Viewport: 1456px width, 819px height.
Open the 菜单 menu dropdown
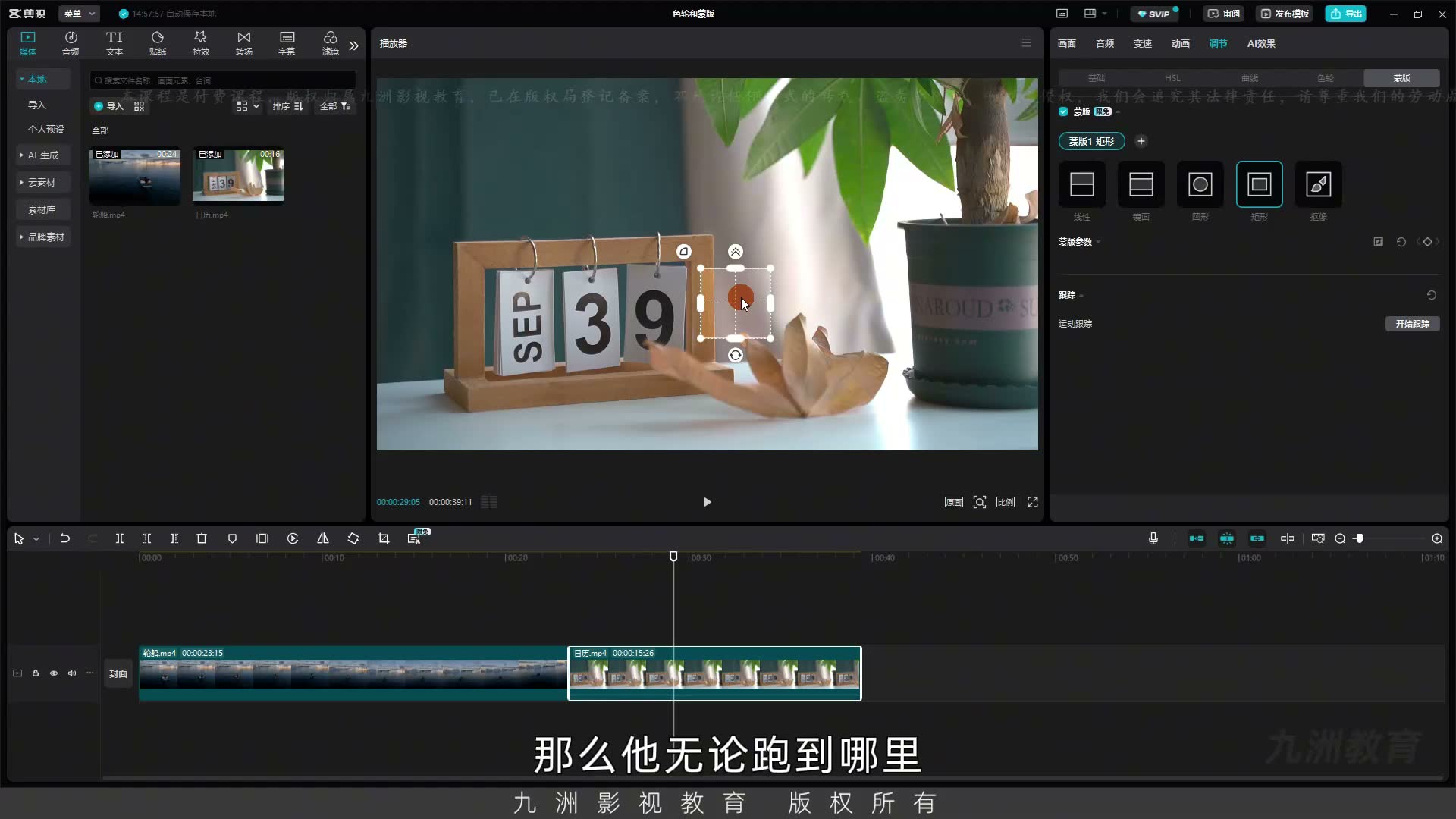click(x=79, y=14)
